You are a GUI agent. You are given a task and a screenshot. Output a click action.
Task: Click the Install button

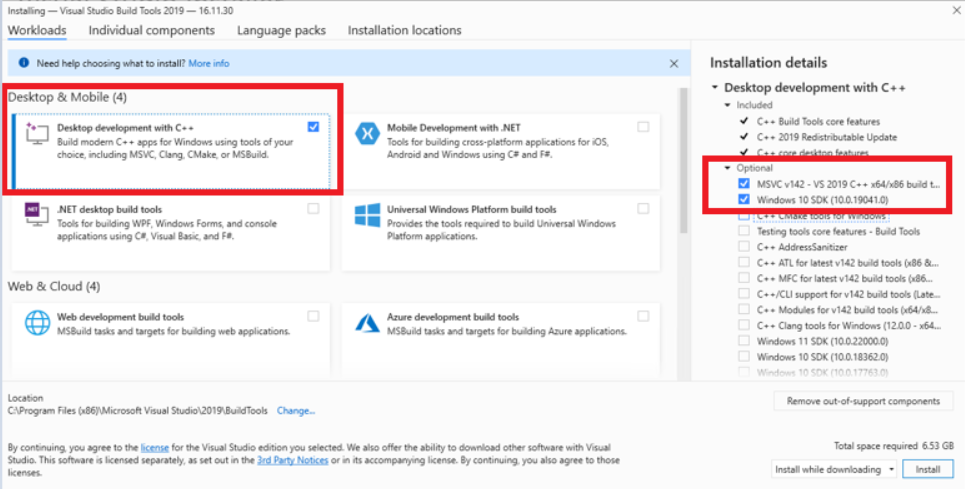pos(928,469)
